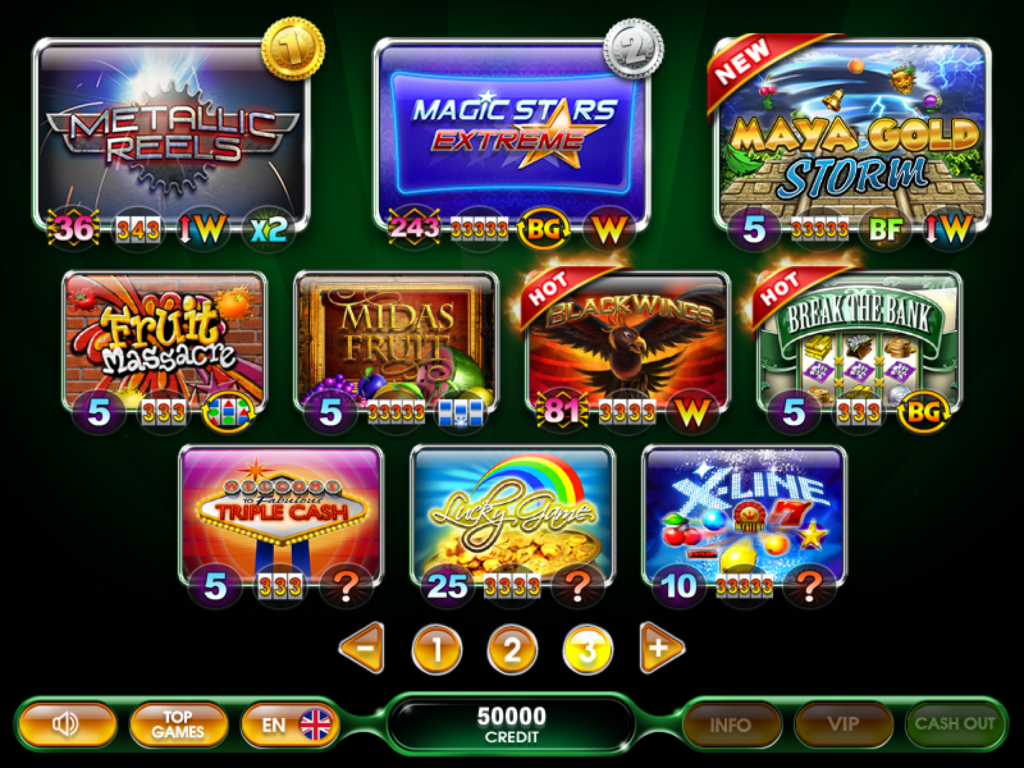Open the EN language selector
The height and width of the screenshot is (768, 1024).
pyautogui.click(x=290, y=724)
